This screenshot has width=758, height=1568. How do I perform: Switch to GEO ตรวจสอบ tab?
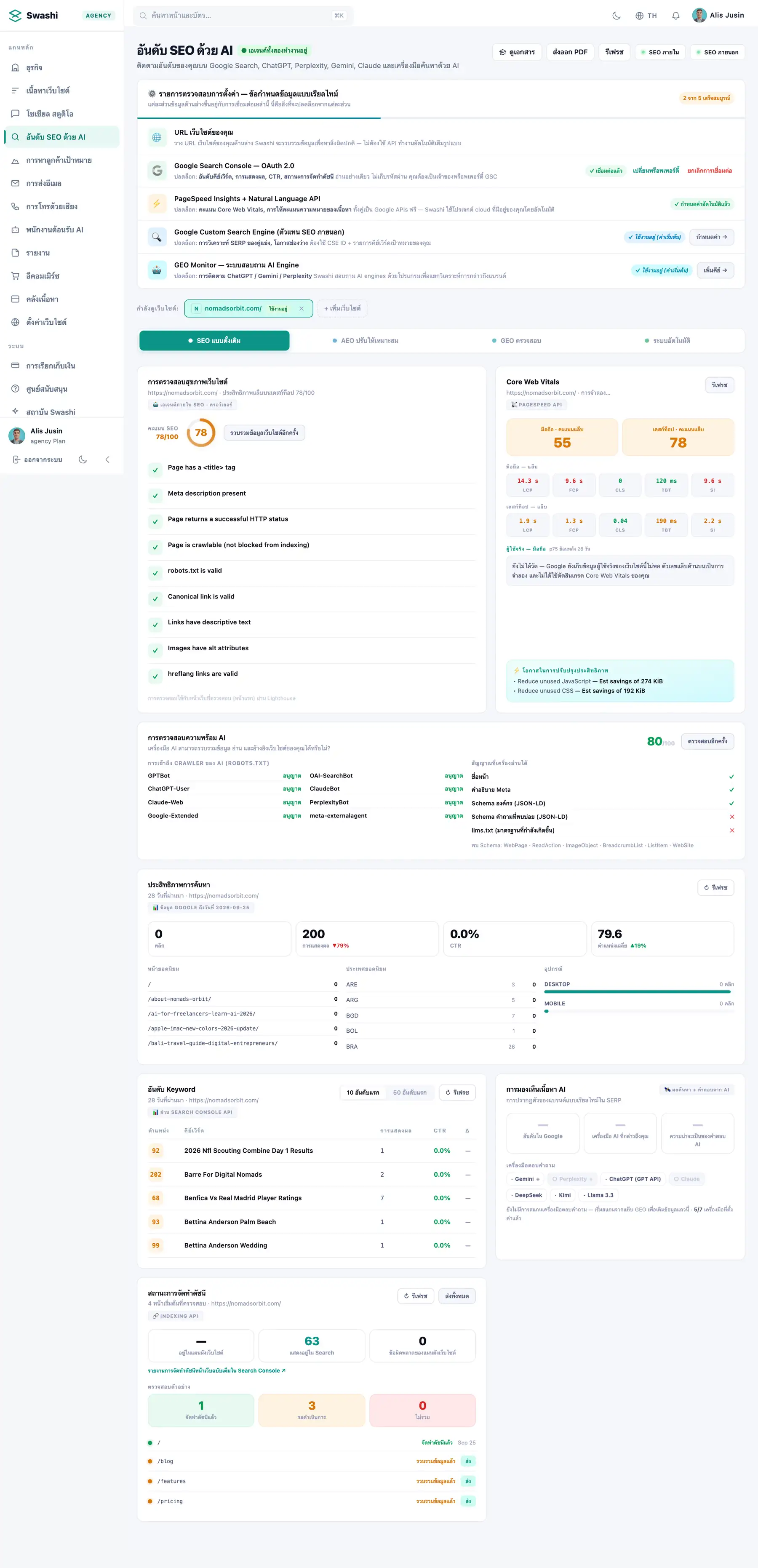click(516, 341)
